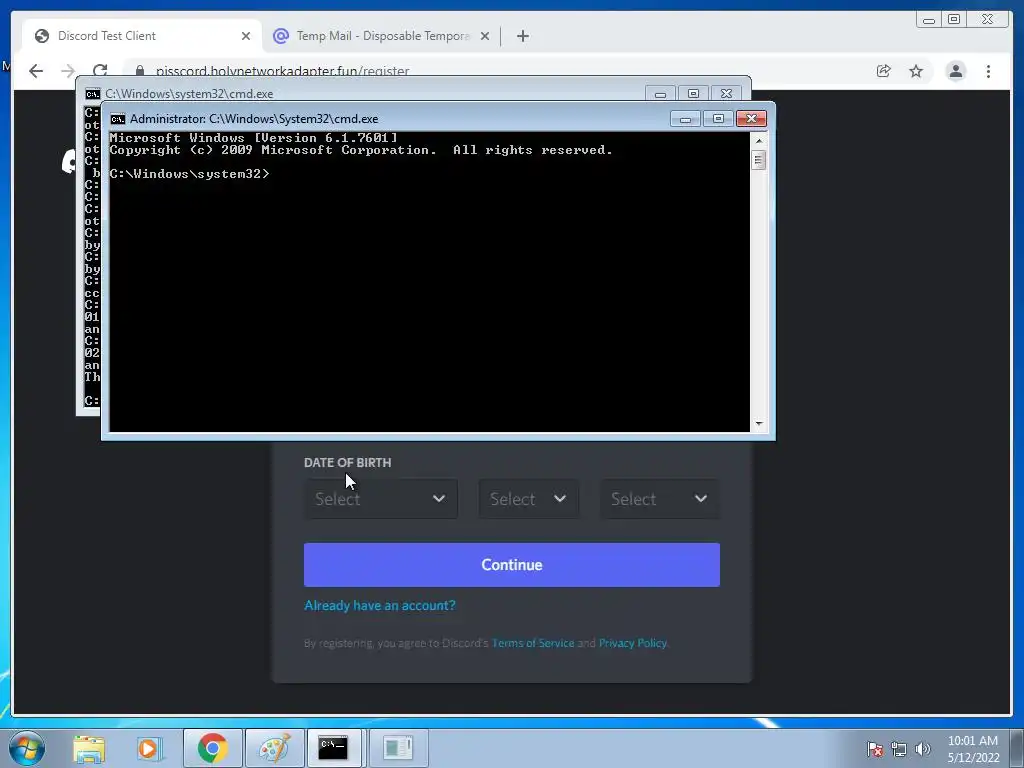Open the middle date of birth dropdown
The image size is (1024, 768).
coord(528,499)
